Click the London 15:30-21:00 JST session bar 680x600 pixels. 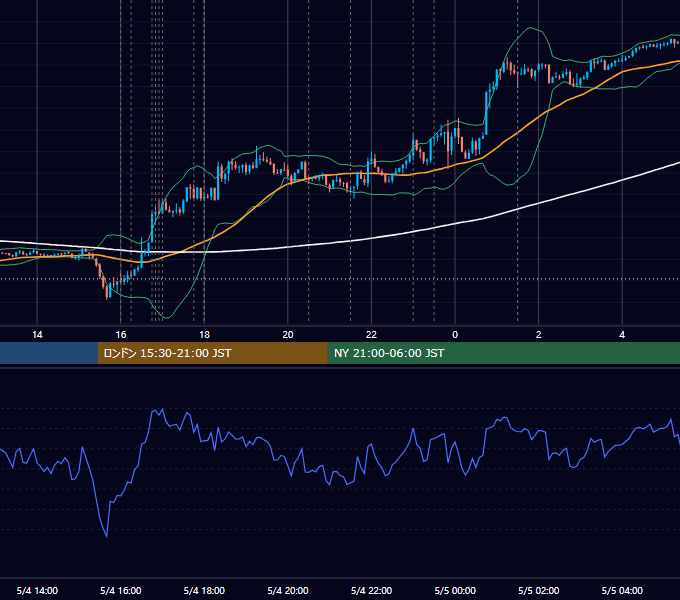pyautogui.click(x=212, y=353)
